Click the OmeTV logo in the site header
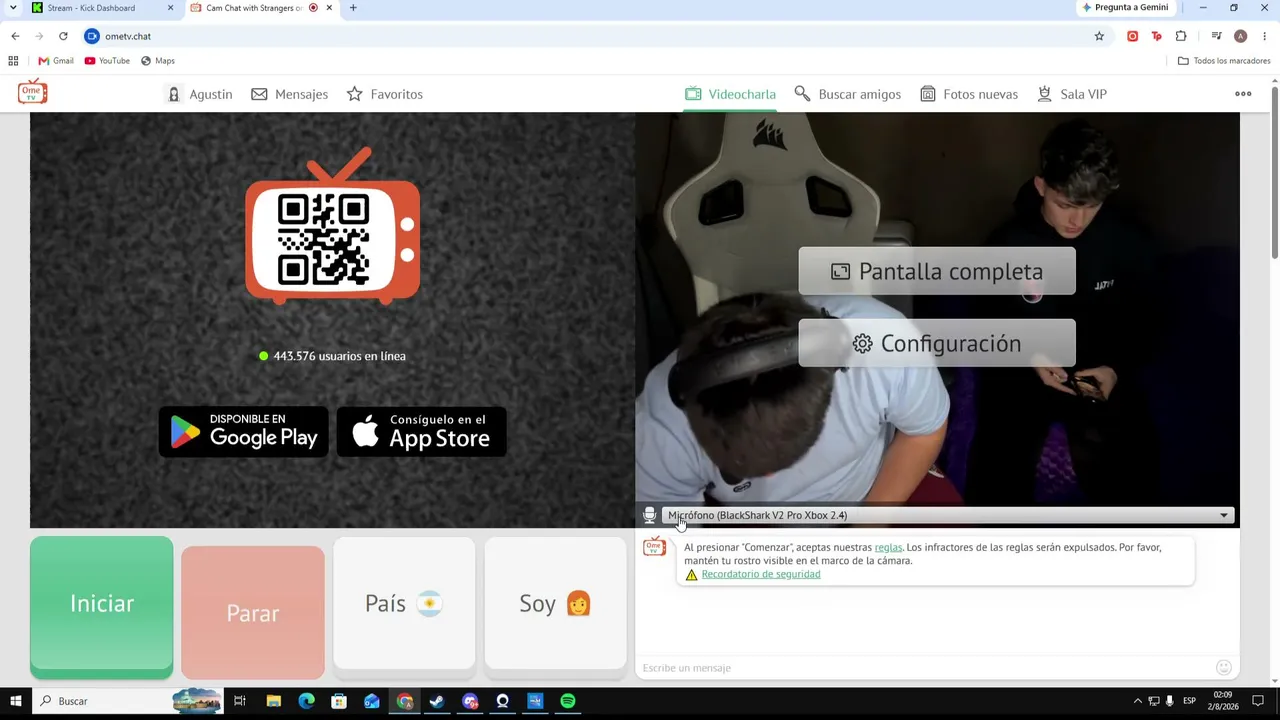Screen dimensions: 1280x720 tap(32, 92)
